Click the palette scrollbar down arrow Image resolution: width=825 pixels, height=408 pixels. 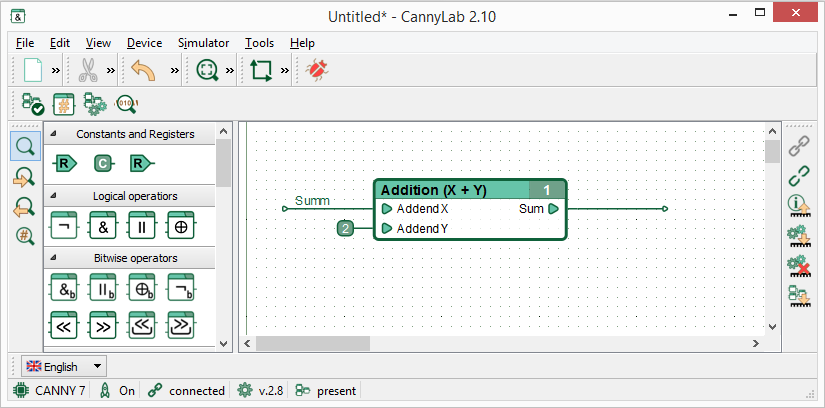pyautogui.click(x=223, y=343)
